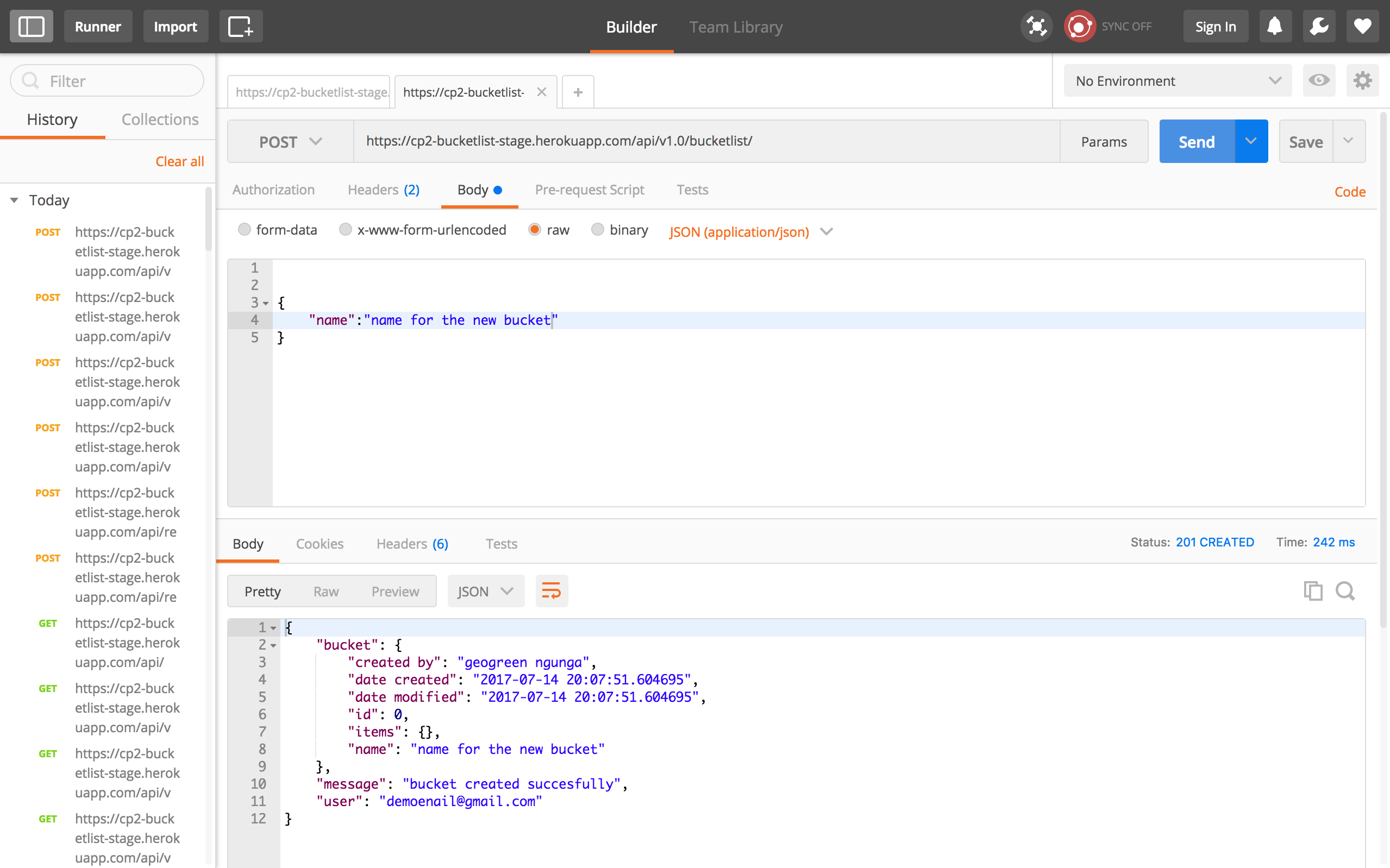1390x868 pixels.
Task: Expand the HTTP method POST dropdown
Action: tap(290, 141)
